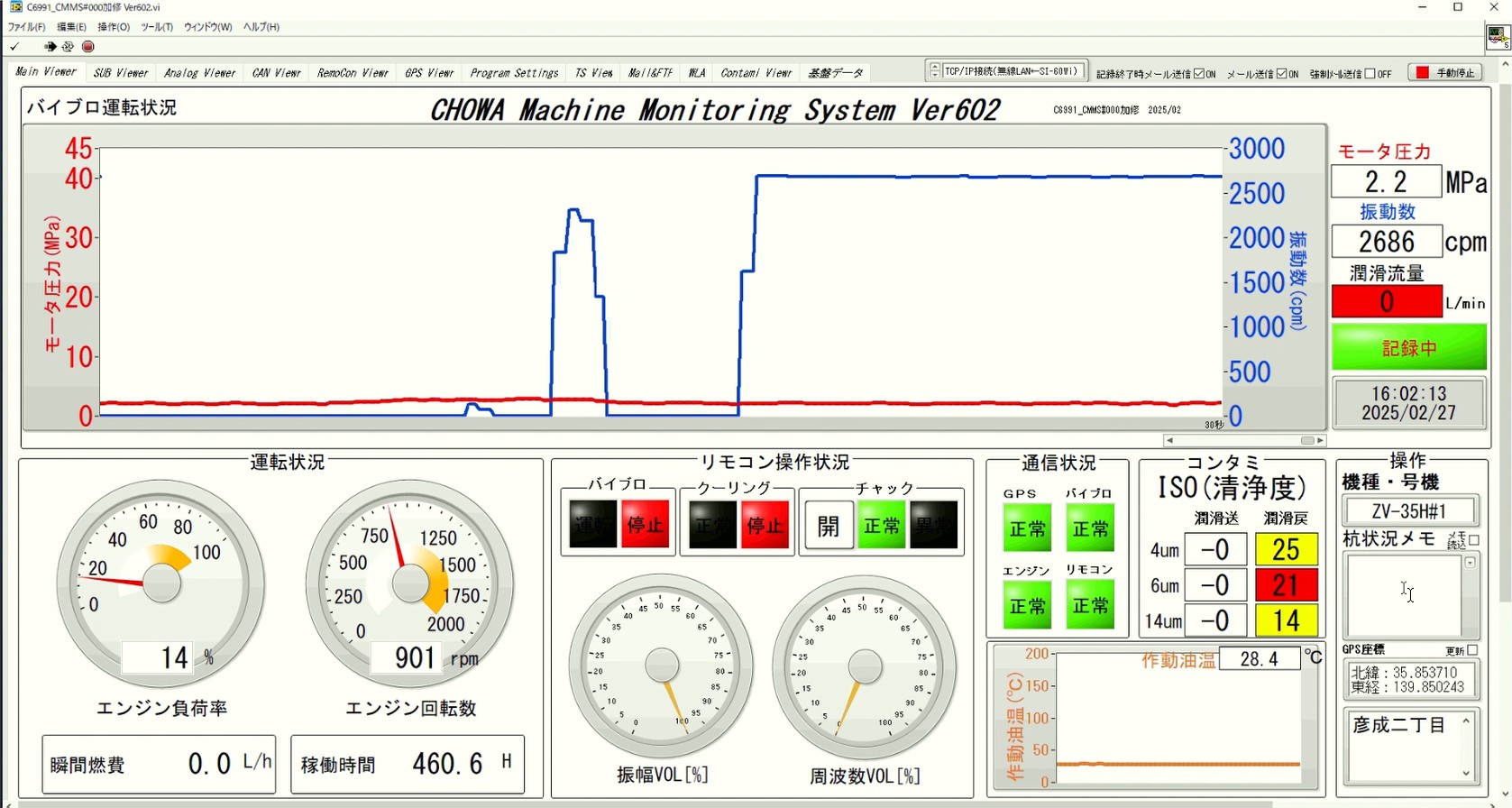
Task: Toggle 記録終了時メール送信 checkbox
Action: [1199, 74]
